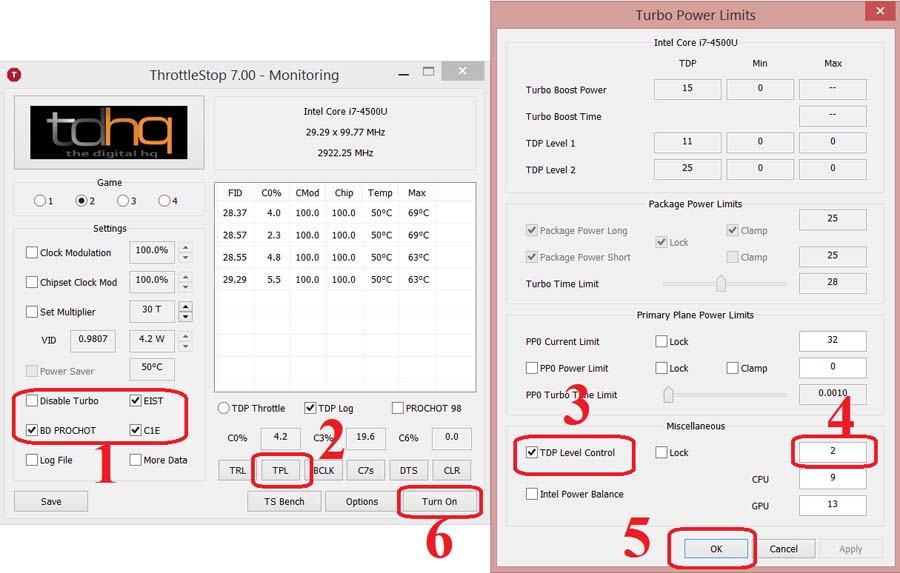Click the ThrottleStop red logo icon
Viewport: 900px width, 573px height.
[14, 75]
